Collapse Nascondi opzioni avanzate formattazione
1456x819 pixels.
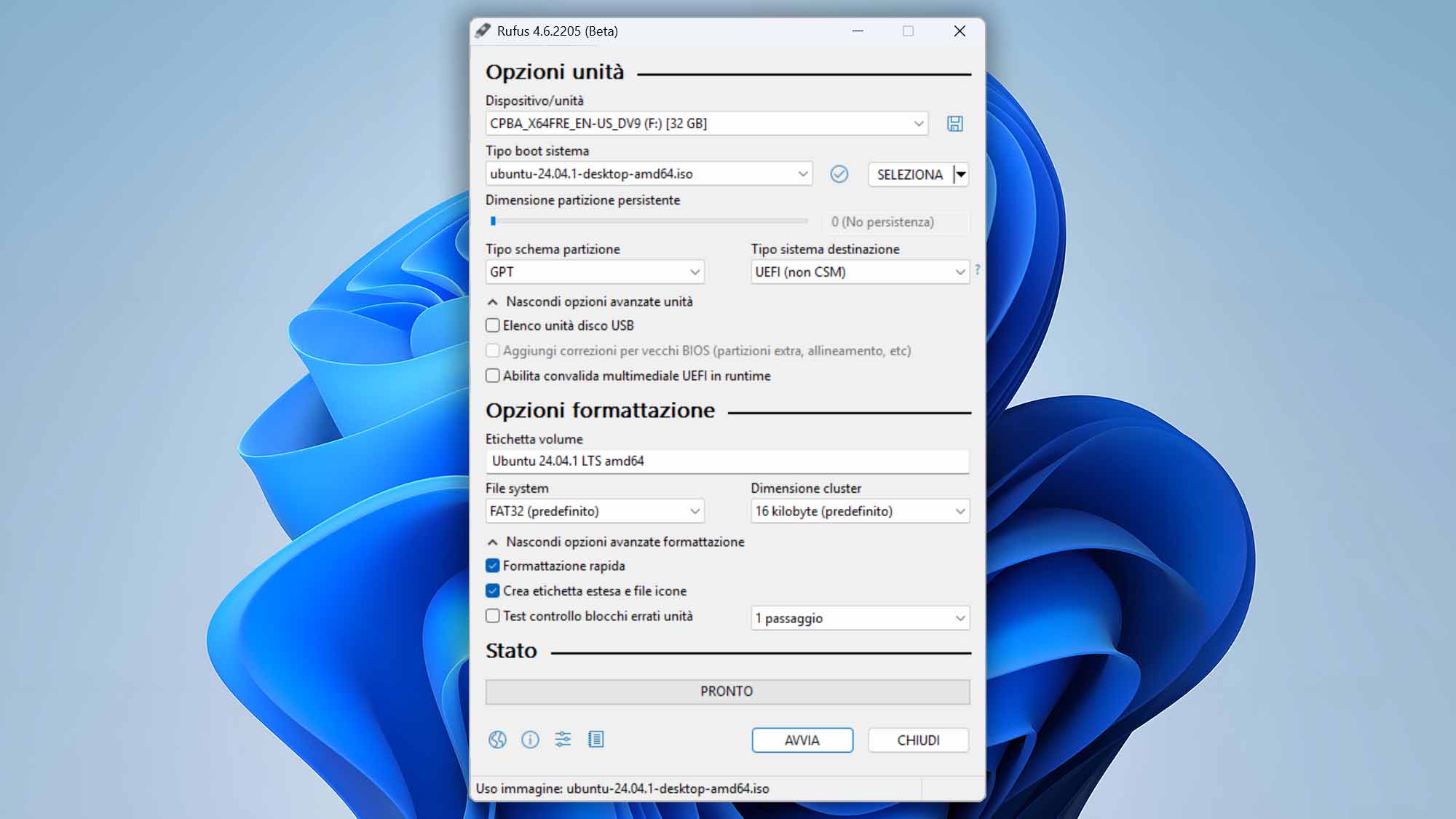coord(616,542)
